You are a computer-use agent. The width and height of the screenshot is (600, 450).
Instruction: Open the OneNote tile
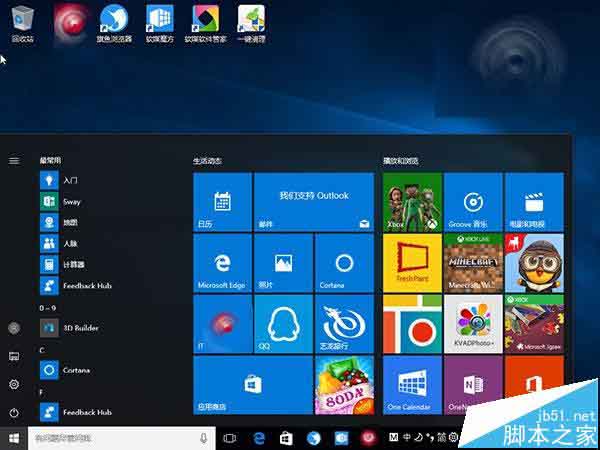[x=473, y=385]
